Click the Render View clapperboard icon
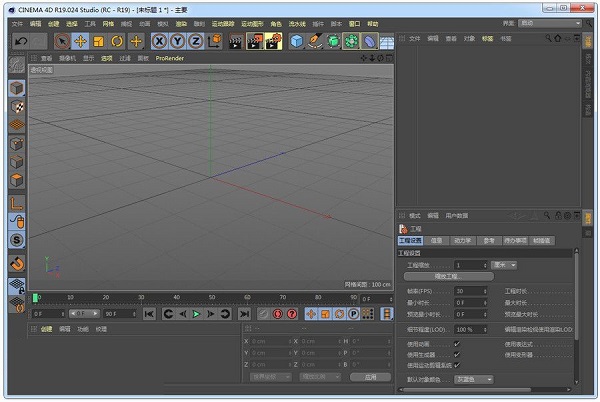 pos(235,41)
